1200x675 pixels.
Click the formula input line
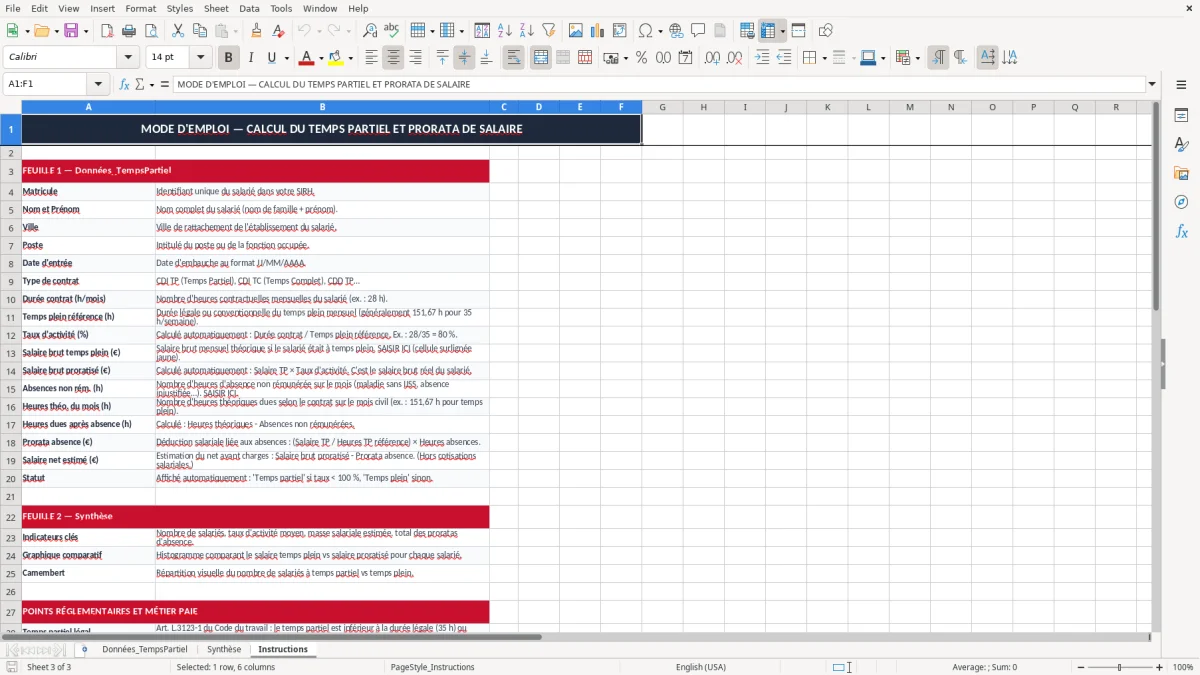pyautogui.click(x=658, y=84)
